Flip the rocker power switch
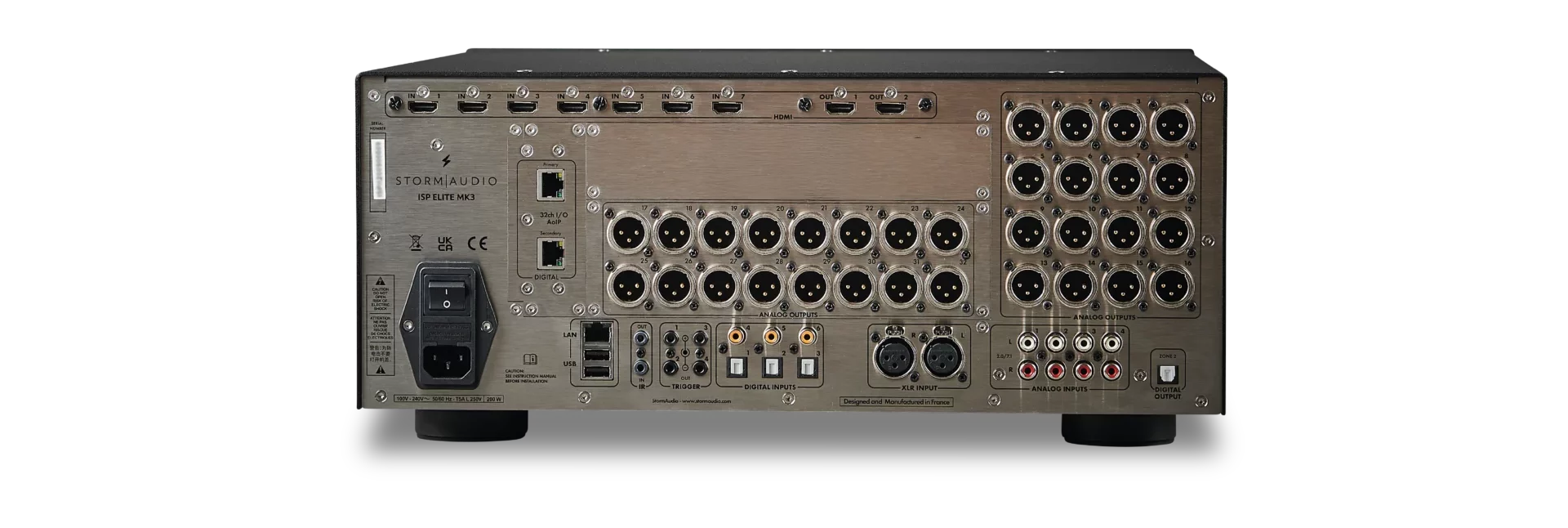 [447, 296]
